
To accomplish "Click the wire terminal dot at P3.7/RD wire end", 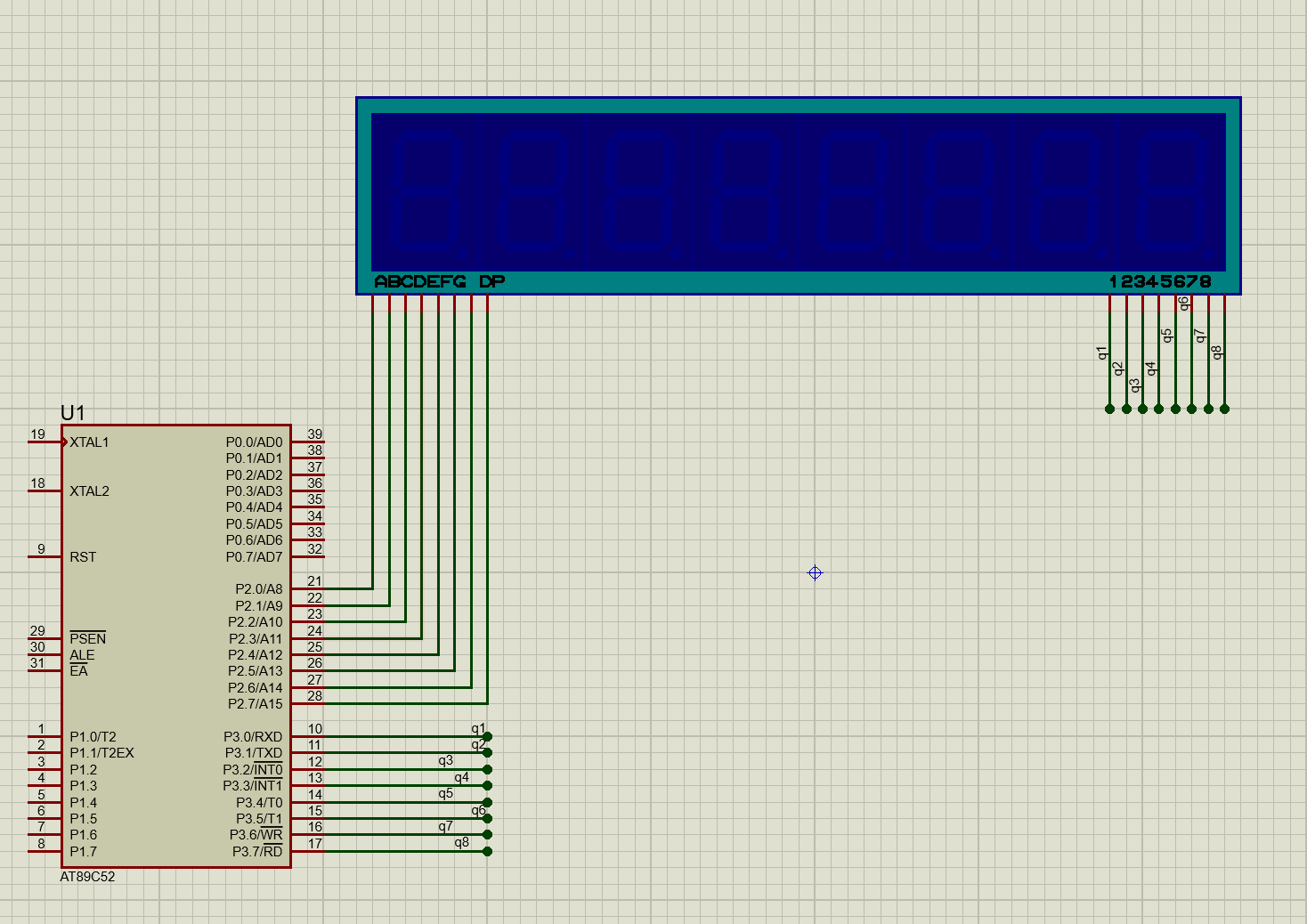I will (x=487, y=852).
